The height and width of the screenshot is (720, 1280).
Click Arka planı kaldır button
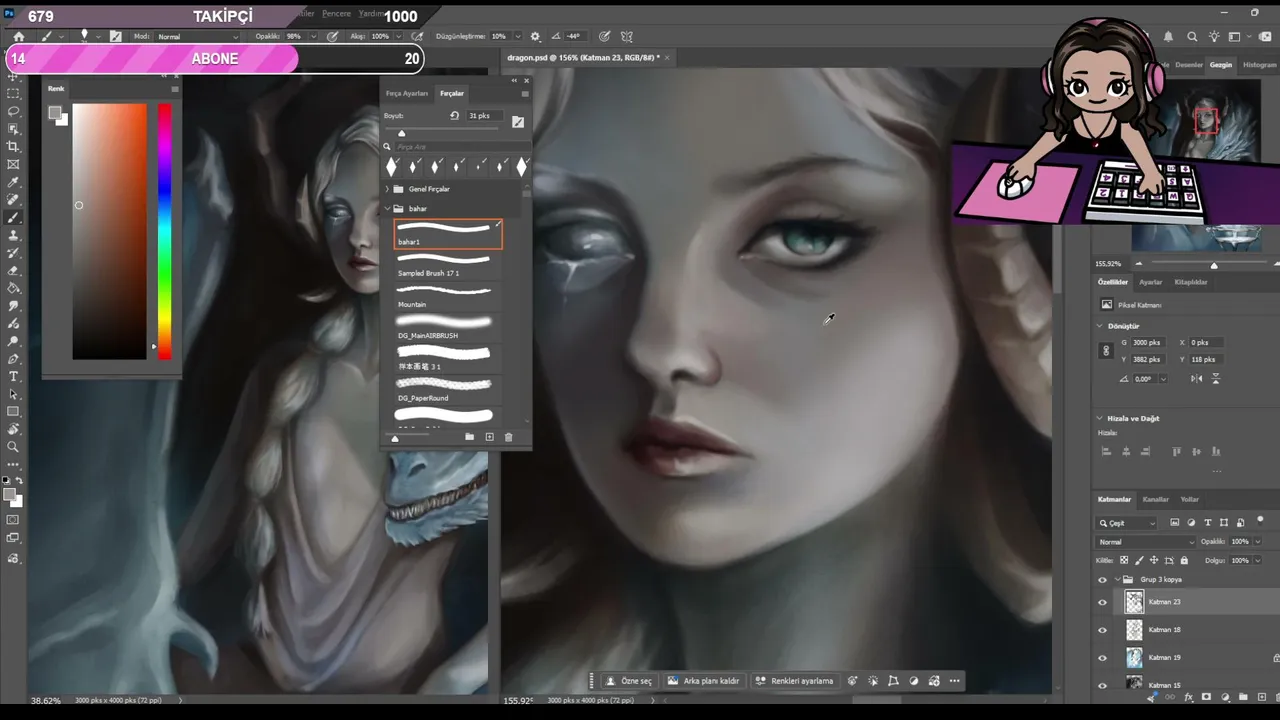[x=704, y=681]
